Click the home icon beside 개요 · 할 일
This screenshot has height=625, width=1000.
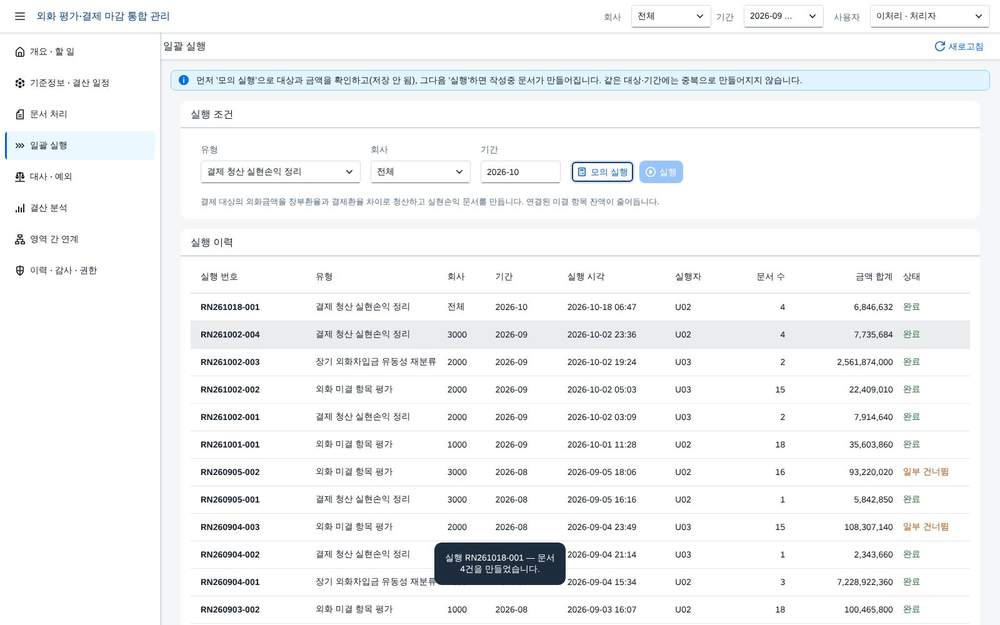(20, 52)
